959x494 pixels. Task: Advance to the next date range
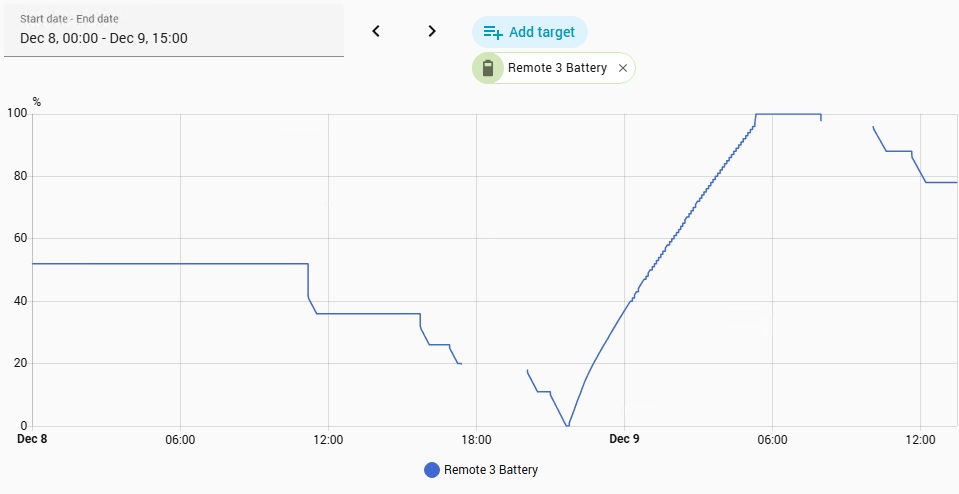pyautogui.click(x=432, y=31)
